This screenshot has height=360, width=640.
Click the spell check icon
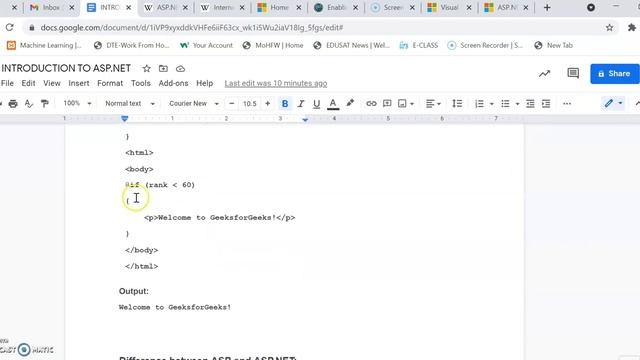29,104
